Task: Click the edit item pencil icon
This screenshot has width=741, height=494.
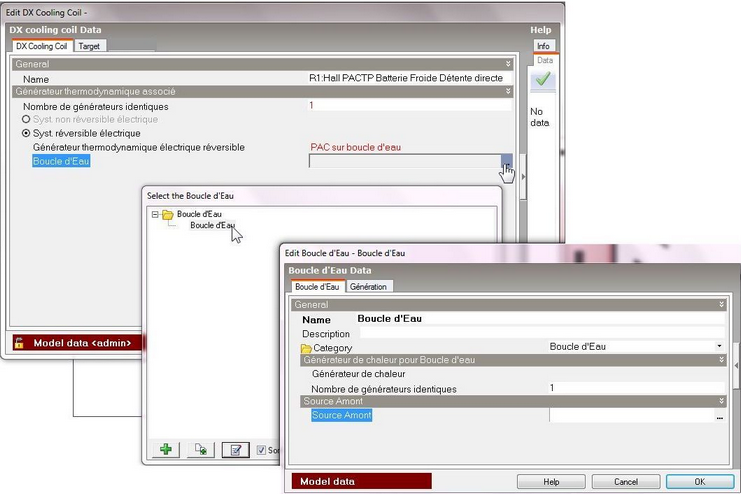Action: click(235, 450)
